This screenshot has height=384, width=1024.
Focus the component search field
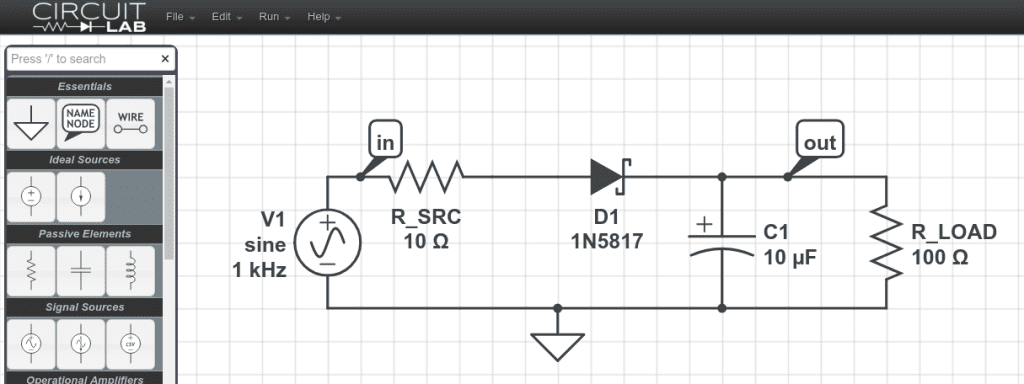pyautogui.click(x=84, y=59)
